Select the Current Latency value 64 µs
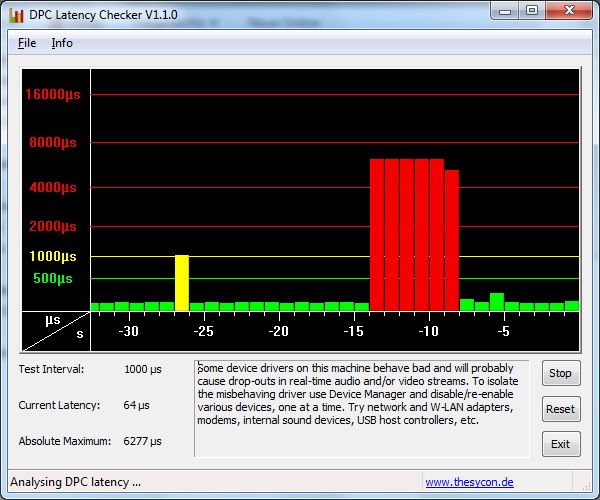 point(136,405)
